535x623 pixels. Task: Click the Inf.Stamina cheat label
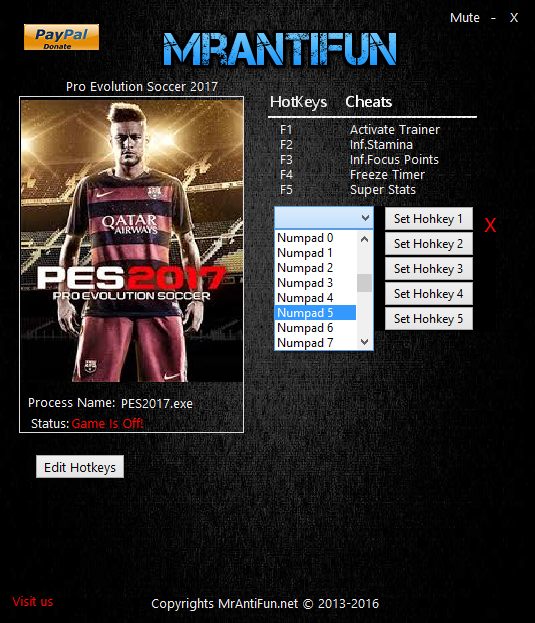tap(381, 145)
